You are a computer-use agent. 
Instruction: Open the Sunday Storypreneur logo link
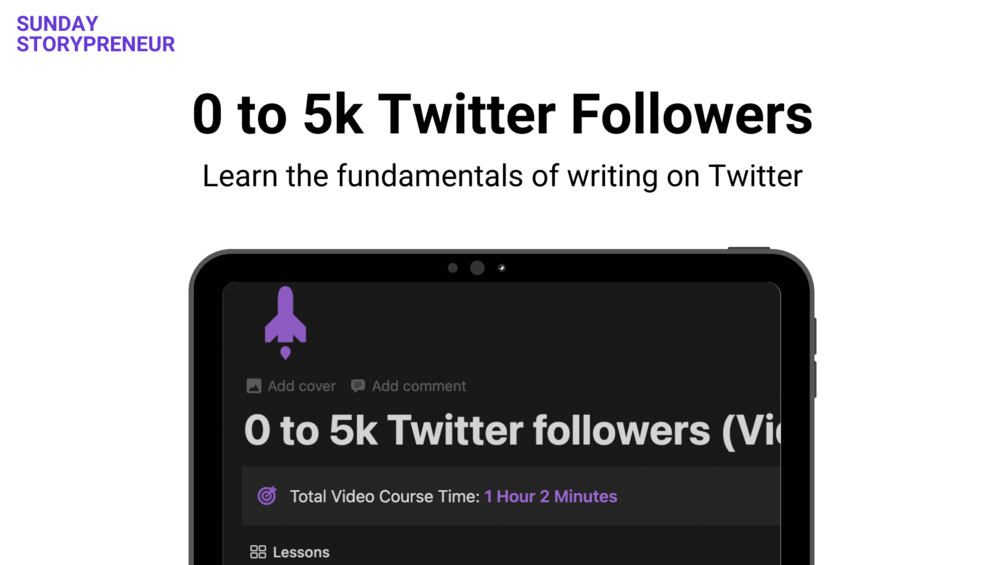pyautogui.click(x=96, y=34)
